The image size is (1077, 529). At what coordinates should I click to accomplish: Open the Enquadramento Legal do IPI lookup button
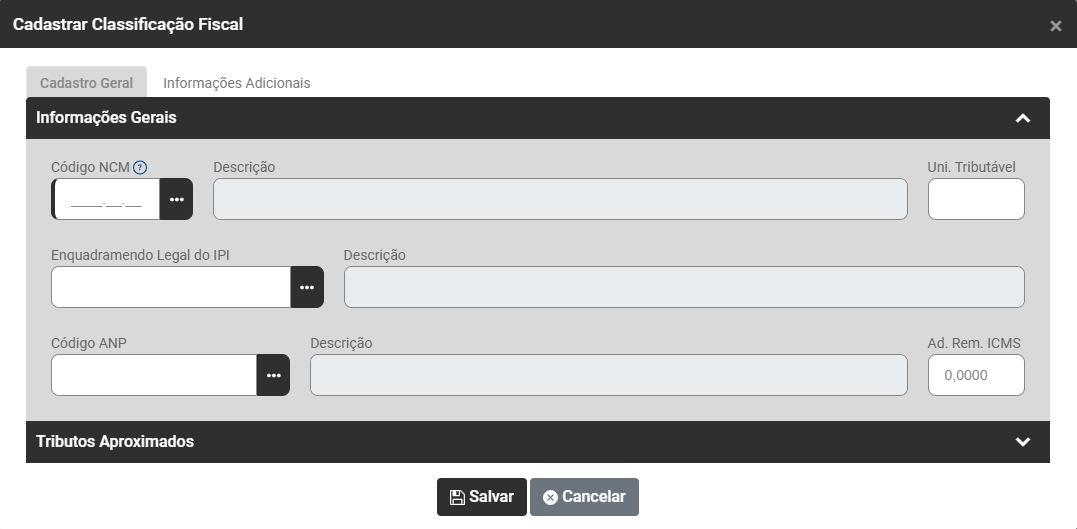[x=307, y=287]
